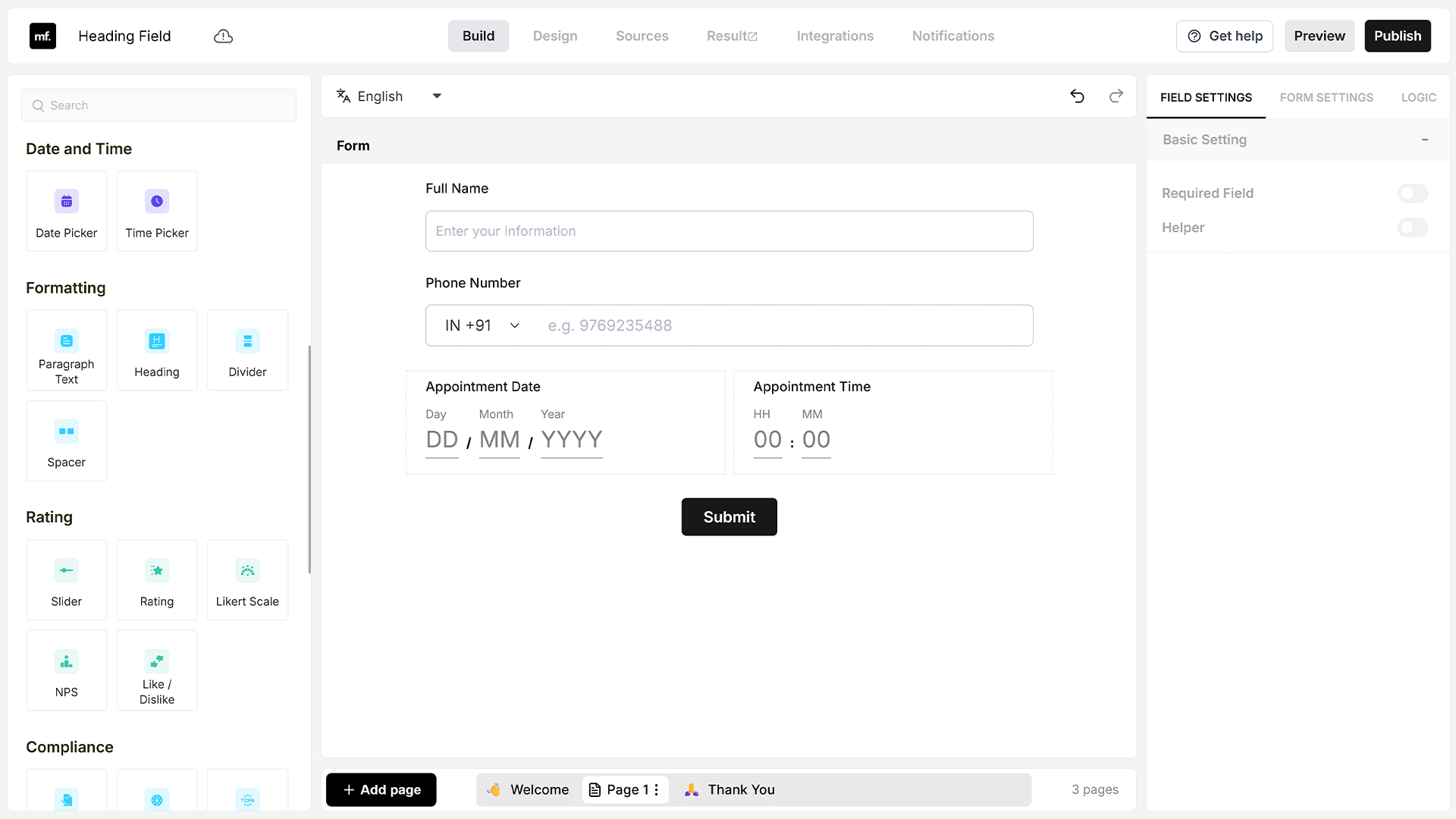
Task: Click the mf. logo icon
Action: 42,36
